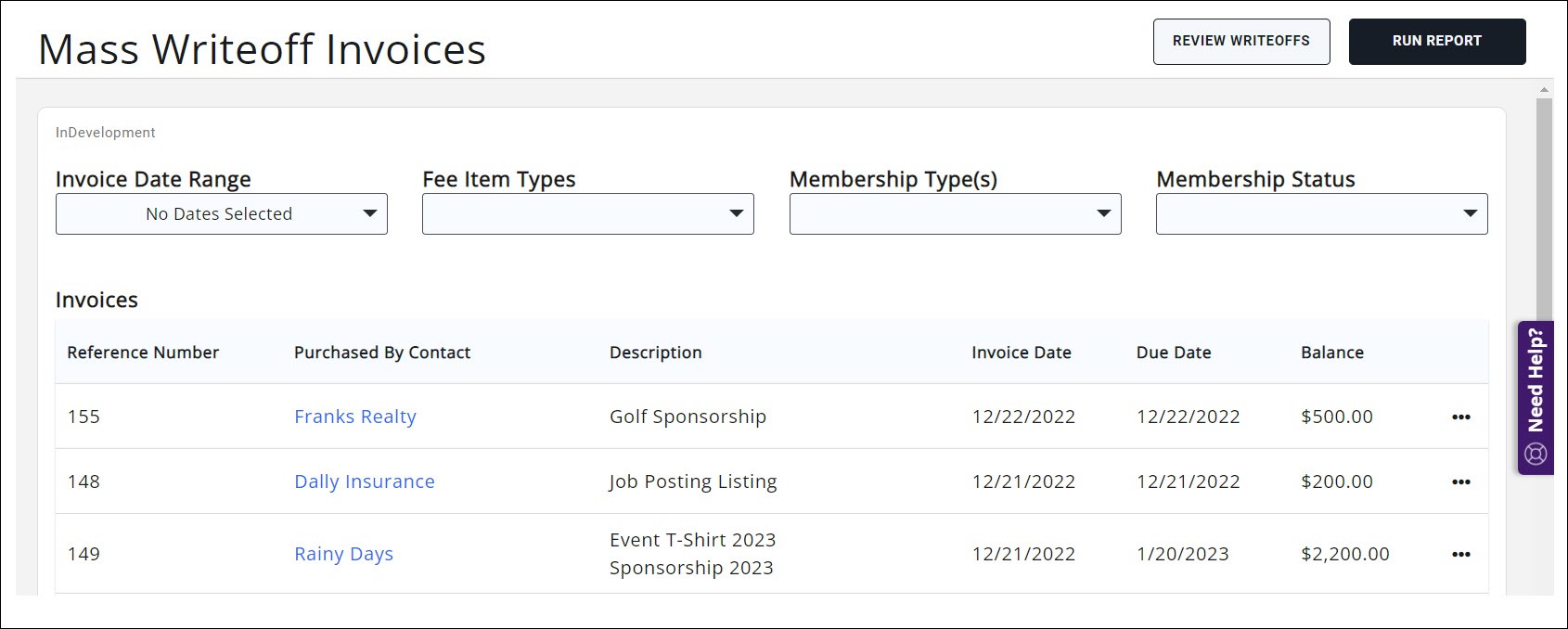Screen dimensions: 1568x629
Task: Open the Need Help side tab
Action: [x=1536, y=380]
